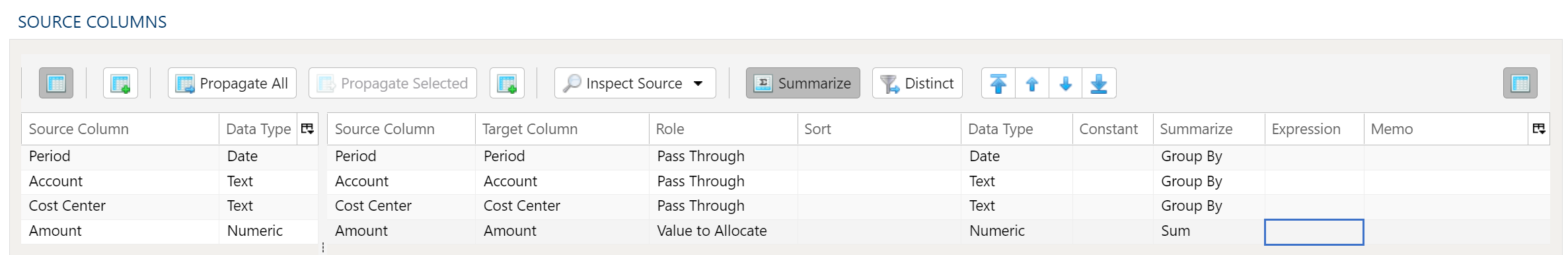Click the Sort column header
The width and height of the screenshot is (1568, 255).
(x=879, y=129)
